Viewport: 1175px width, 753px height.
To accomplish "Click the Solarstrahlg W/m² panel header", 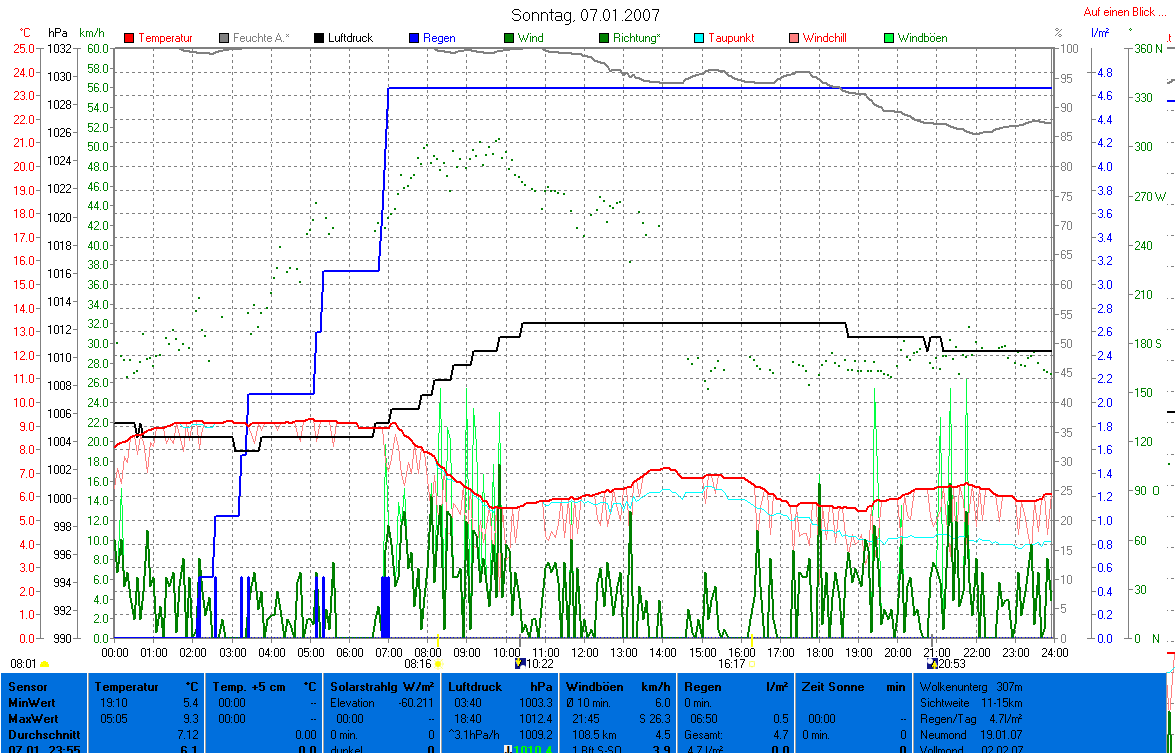I will tap(382, 688).
